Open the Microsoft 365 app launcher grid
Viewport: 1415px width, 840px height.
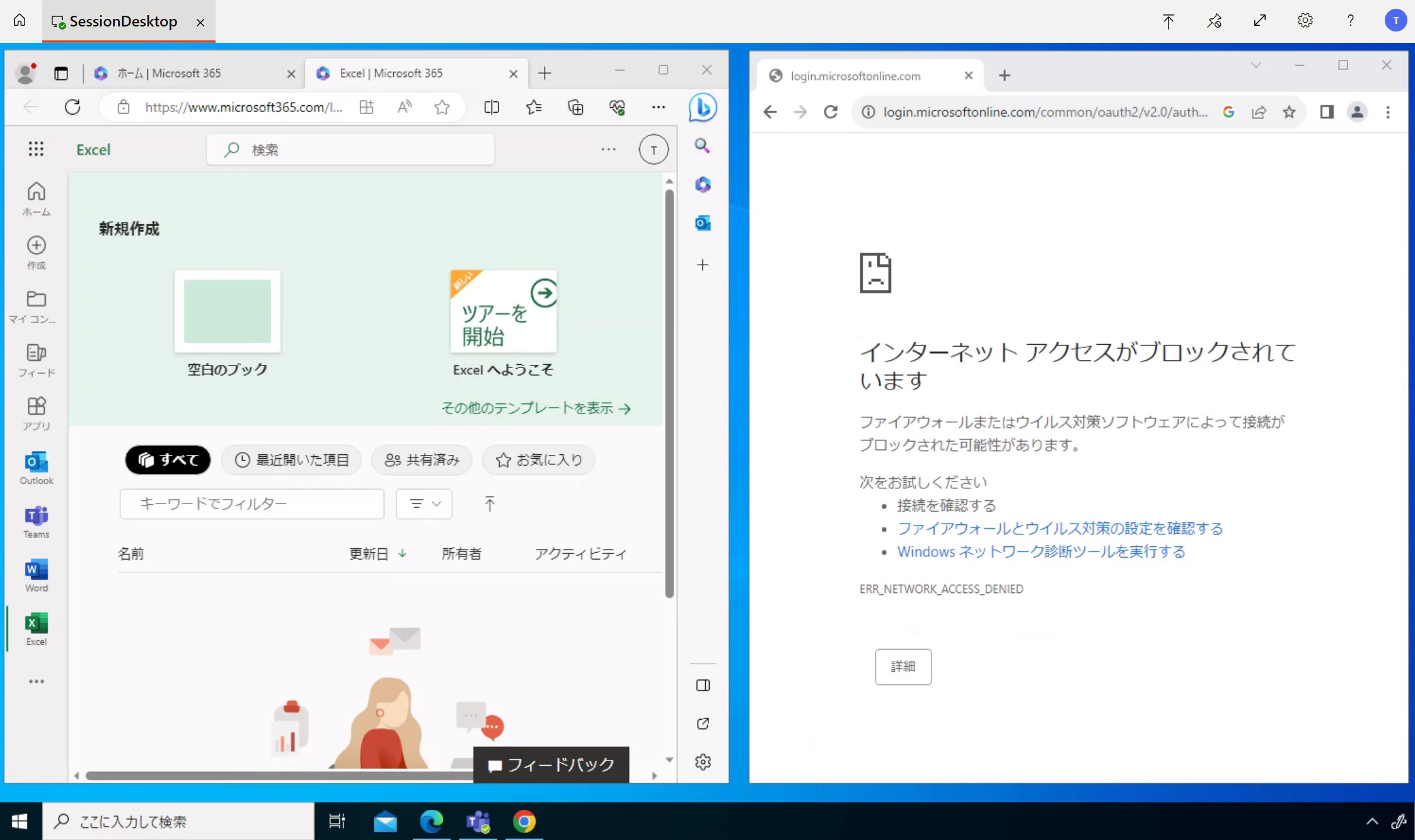point(36,149)
